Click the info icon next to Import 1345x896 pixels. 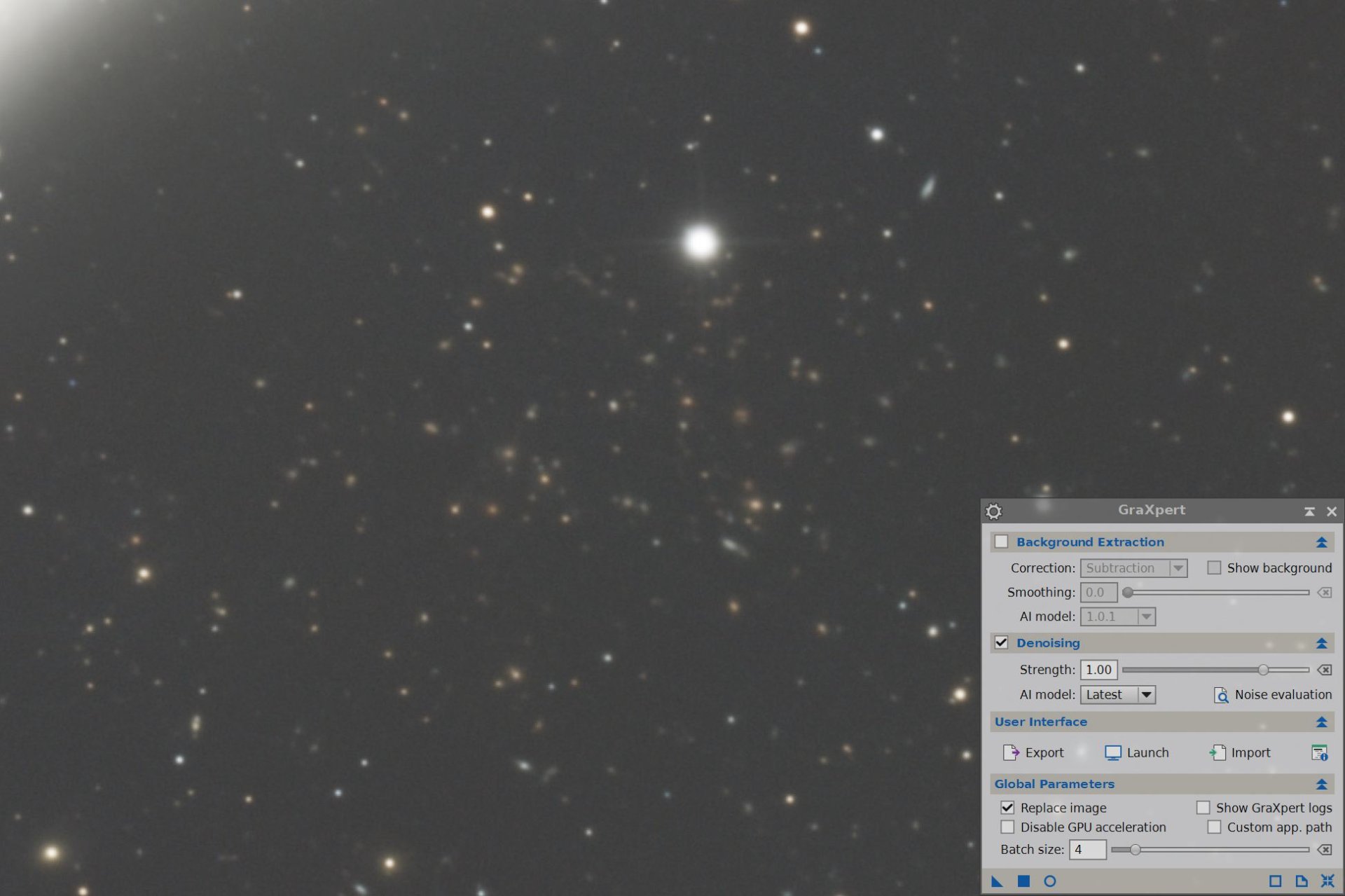pyautogui.click(x=1319, y=752)
